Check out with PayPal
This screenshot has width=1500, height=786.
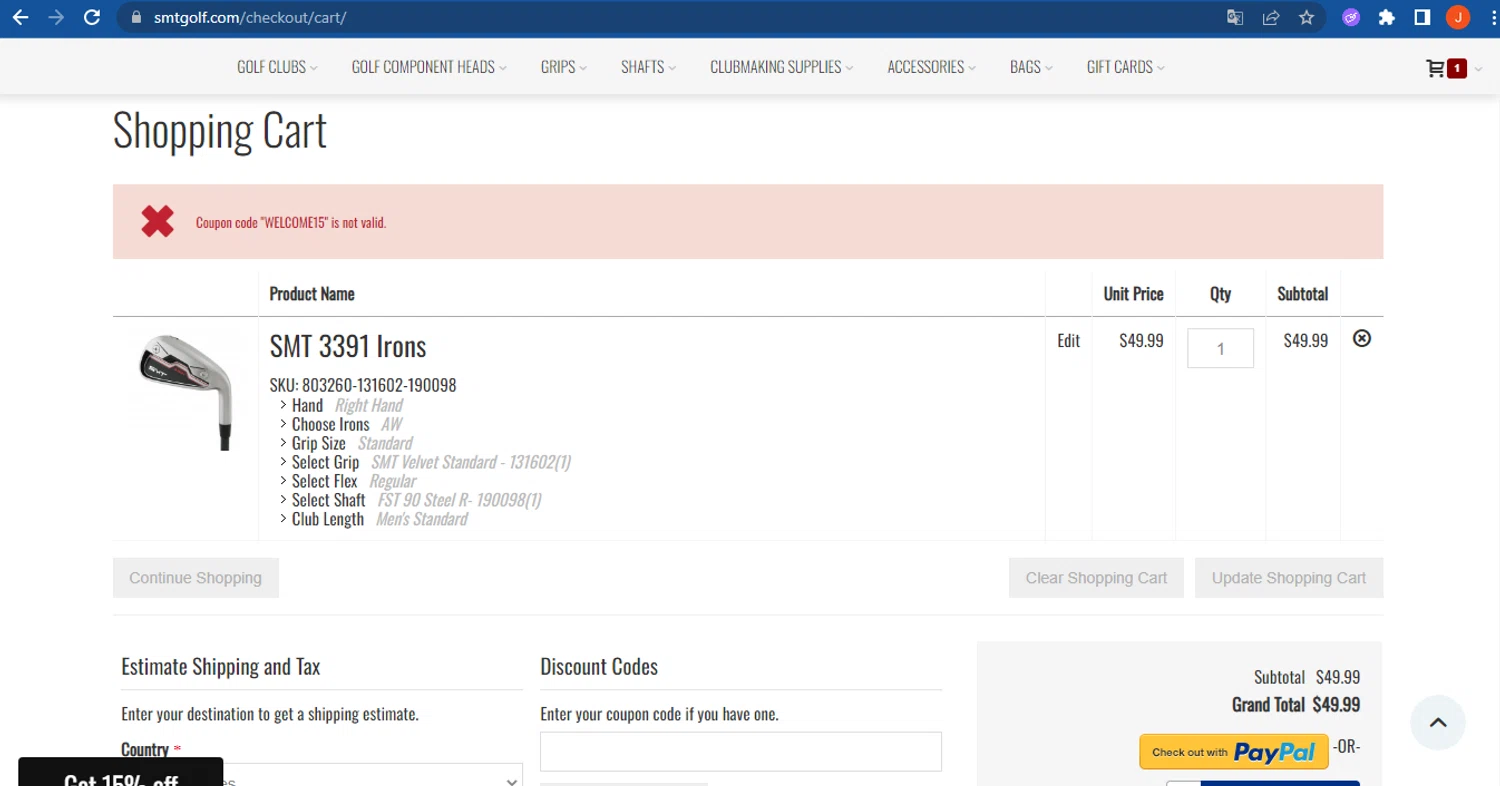point(1234,752)
